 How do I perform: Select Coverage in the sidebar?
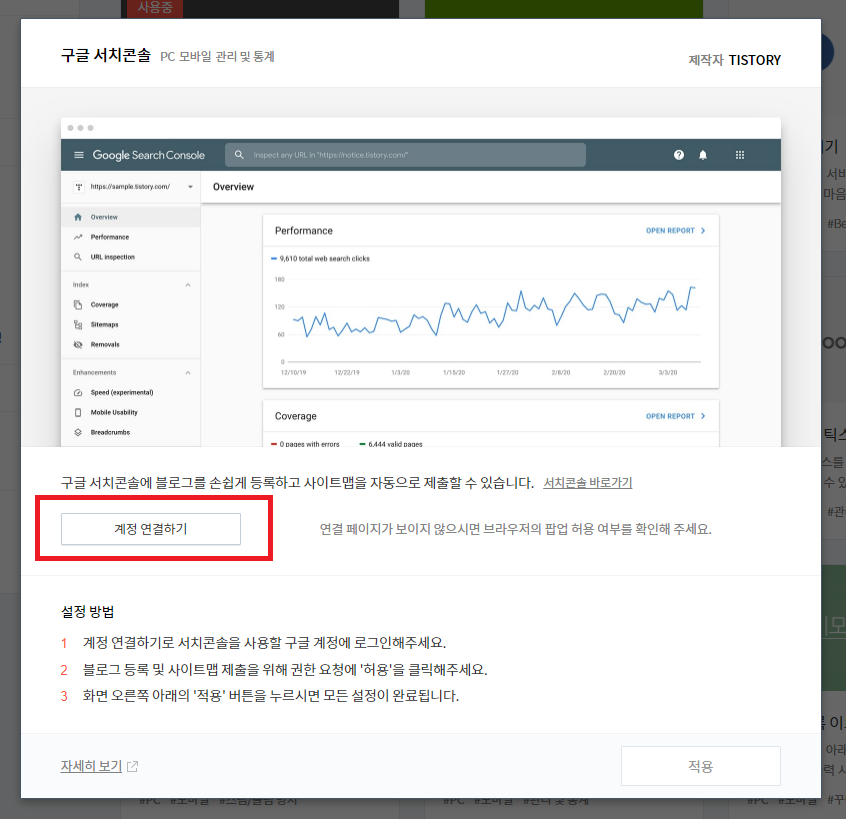(104, 305)
